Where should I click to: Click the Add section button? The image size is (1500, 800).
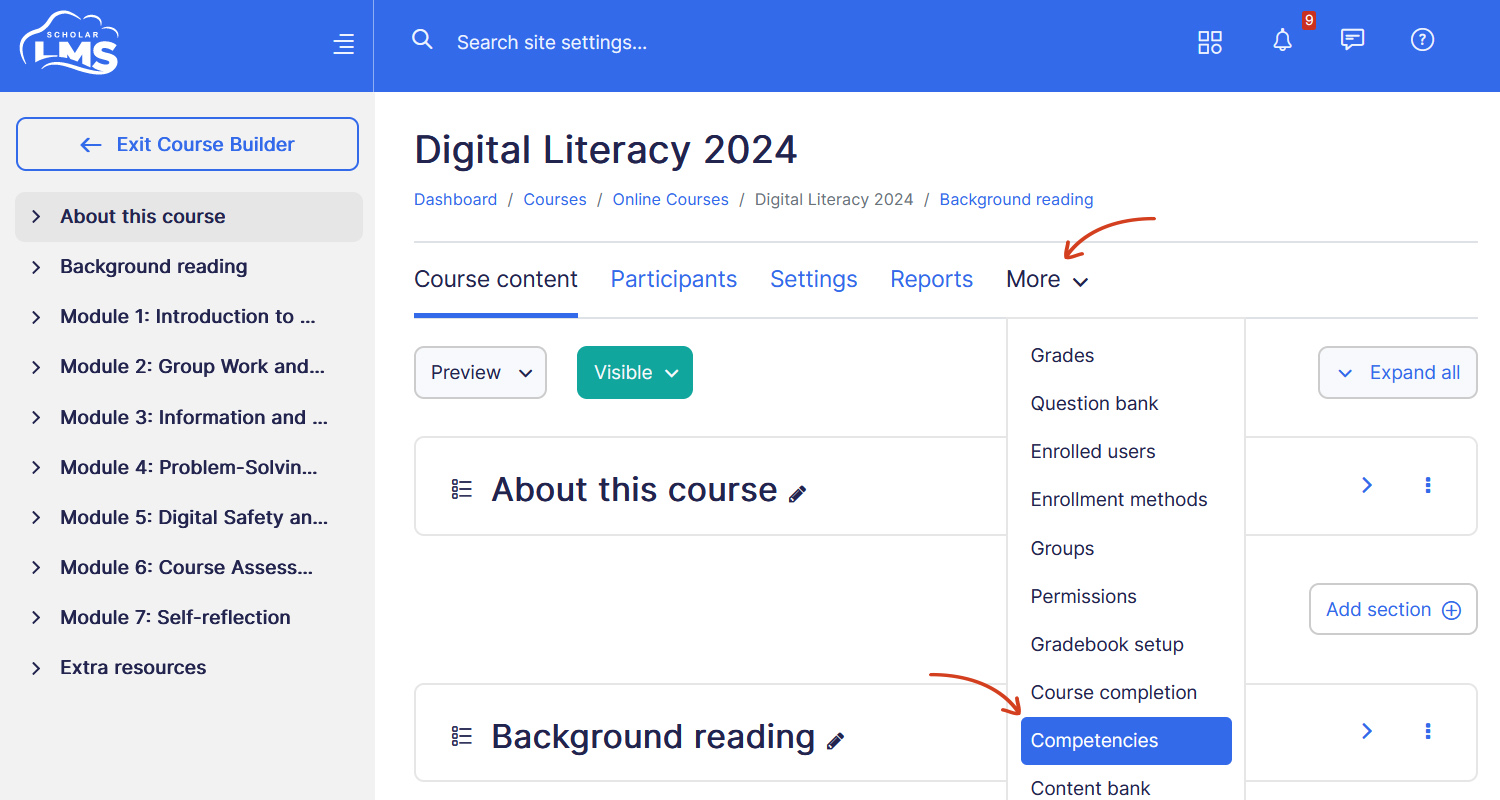coord(1392,610)
